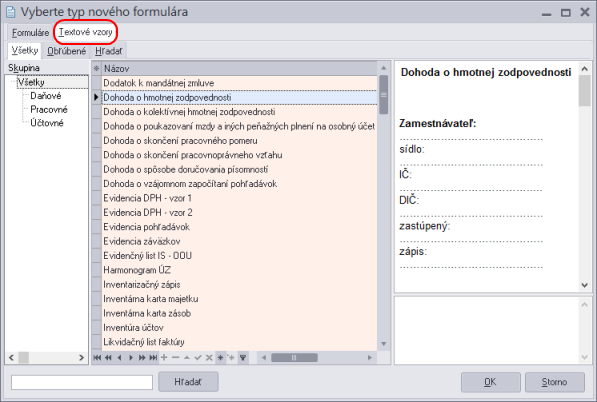Click the filter funnel icon
The image size is (597, 402).
(243, 357)
